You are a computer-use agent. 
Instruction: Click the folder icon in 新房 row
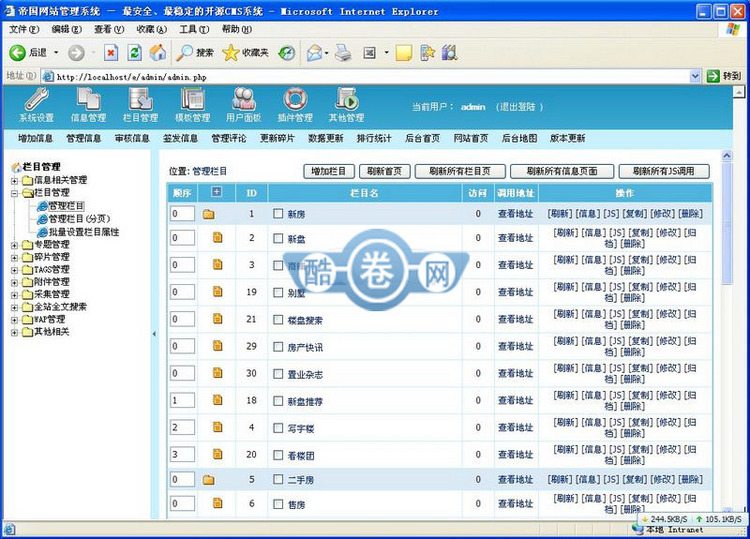[x=208, y=214]
